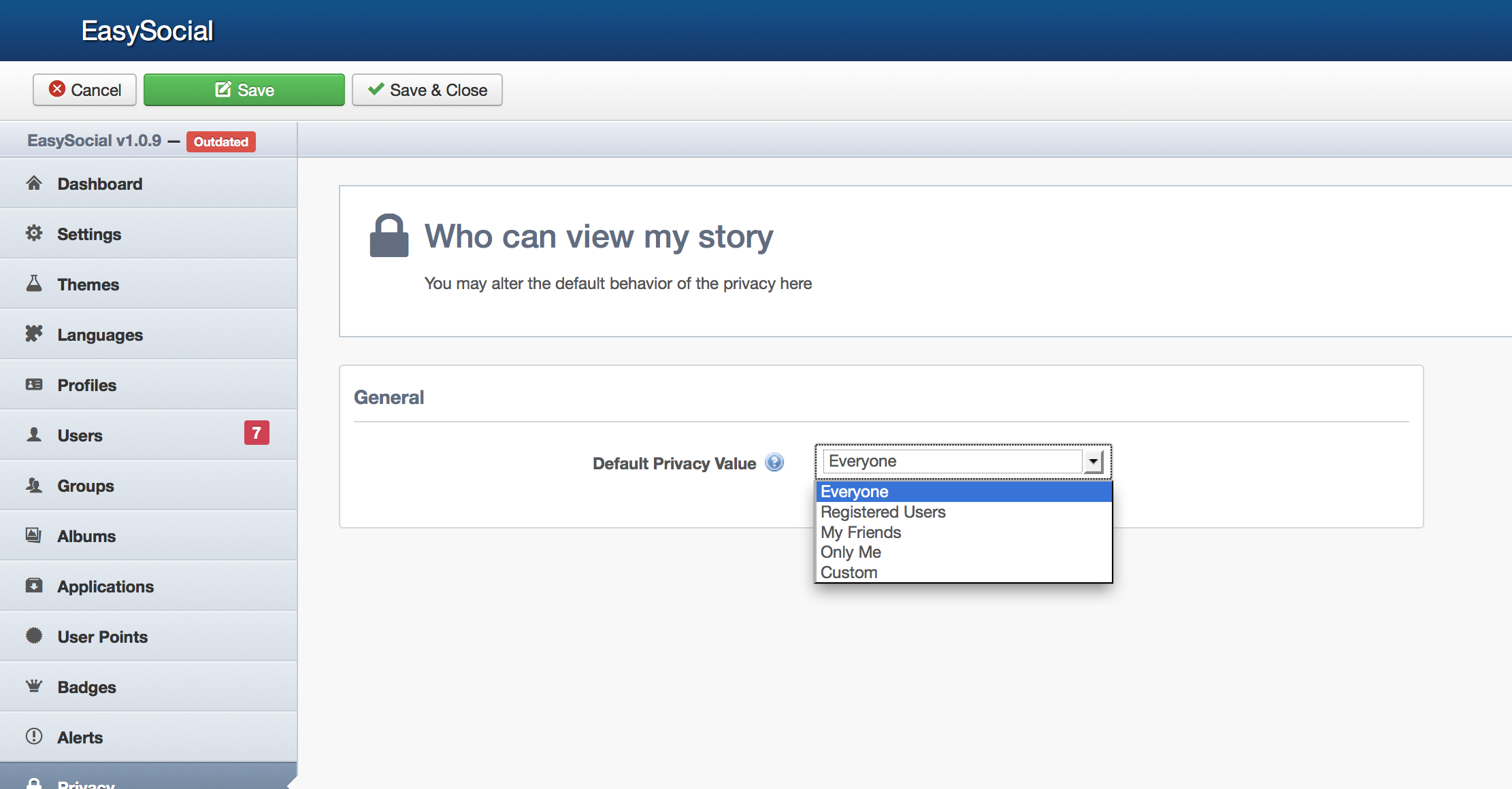Viewport: 1512px width, 789px height.
Task: Open the Dashboard menu item
Action: [148, 184]
